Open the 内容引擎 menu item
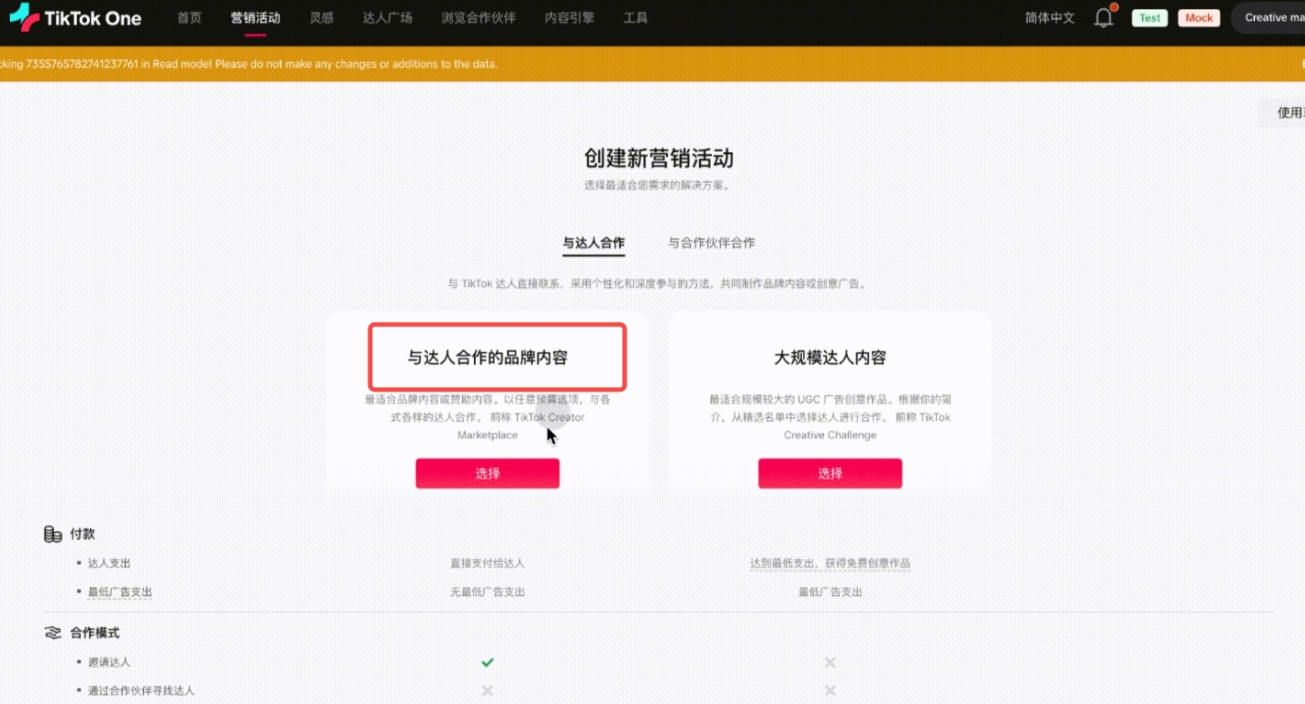 tap(569, 18)
